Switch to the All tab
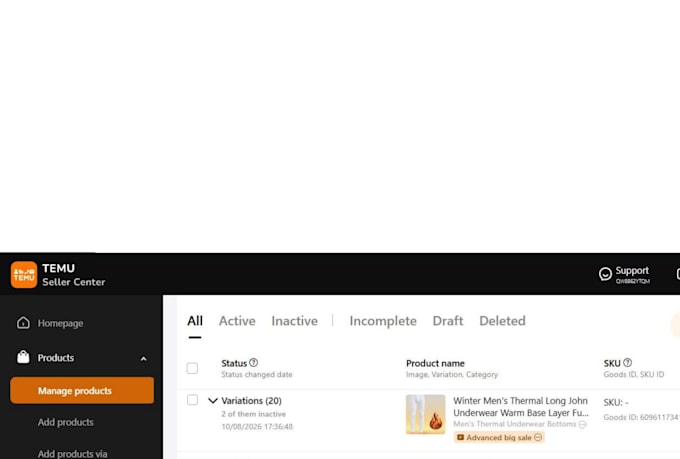680x459 pixels. coord(195,321)
